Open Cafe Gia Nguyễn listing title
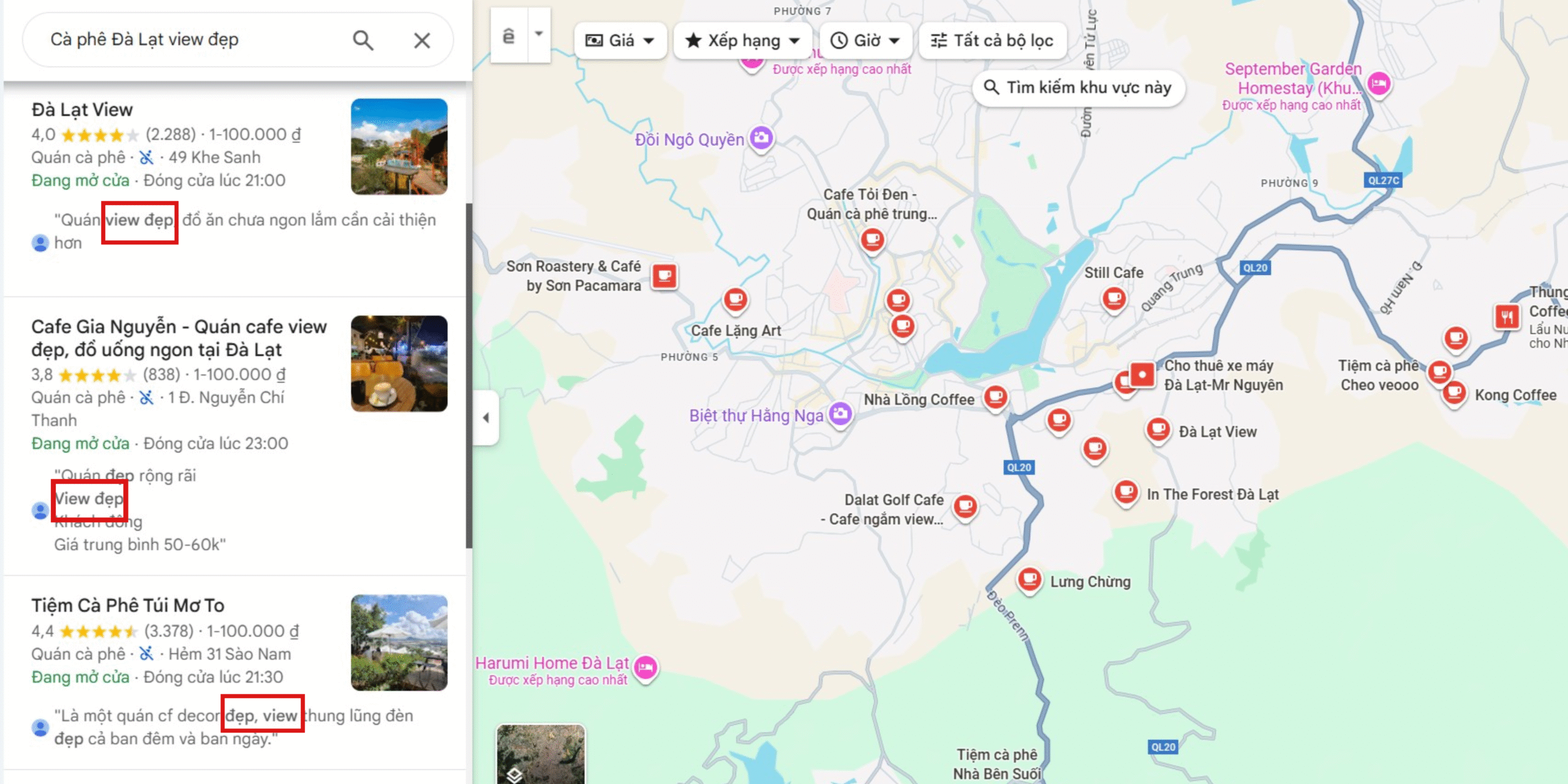Image resolution: width=1568 pixels, height=784 pixels. point(179,338)
